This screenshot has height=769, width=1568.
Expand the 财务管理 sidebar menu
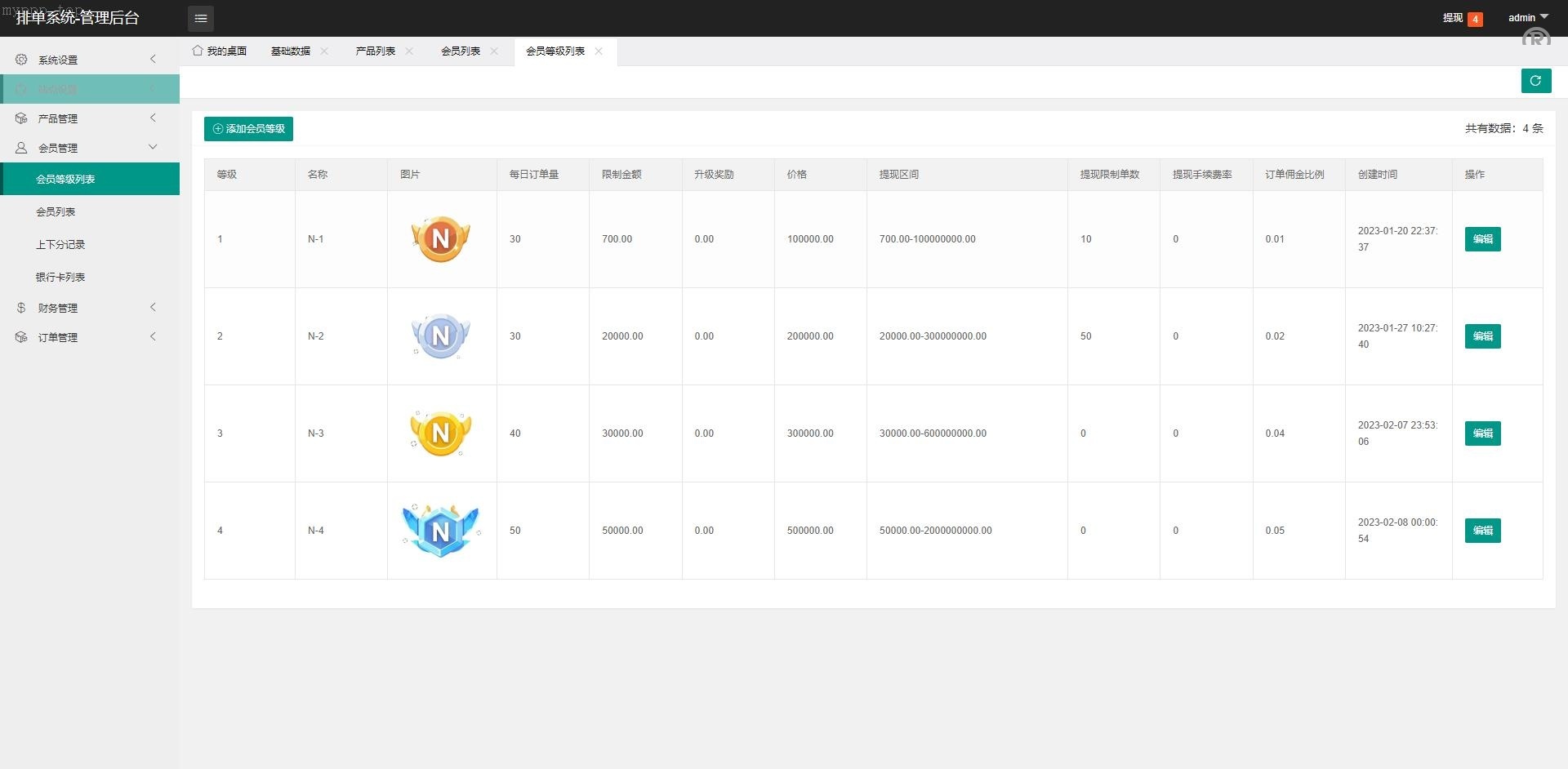90,308
